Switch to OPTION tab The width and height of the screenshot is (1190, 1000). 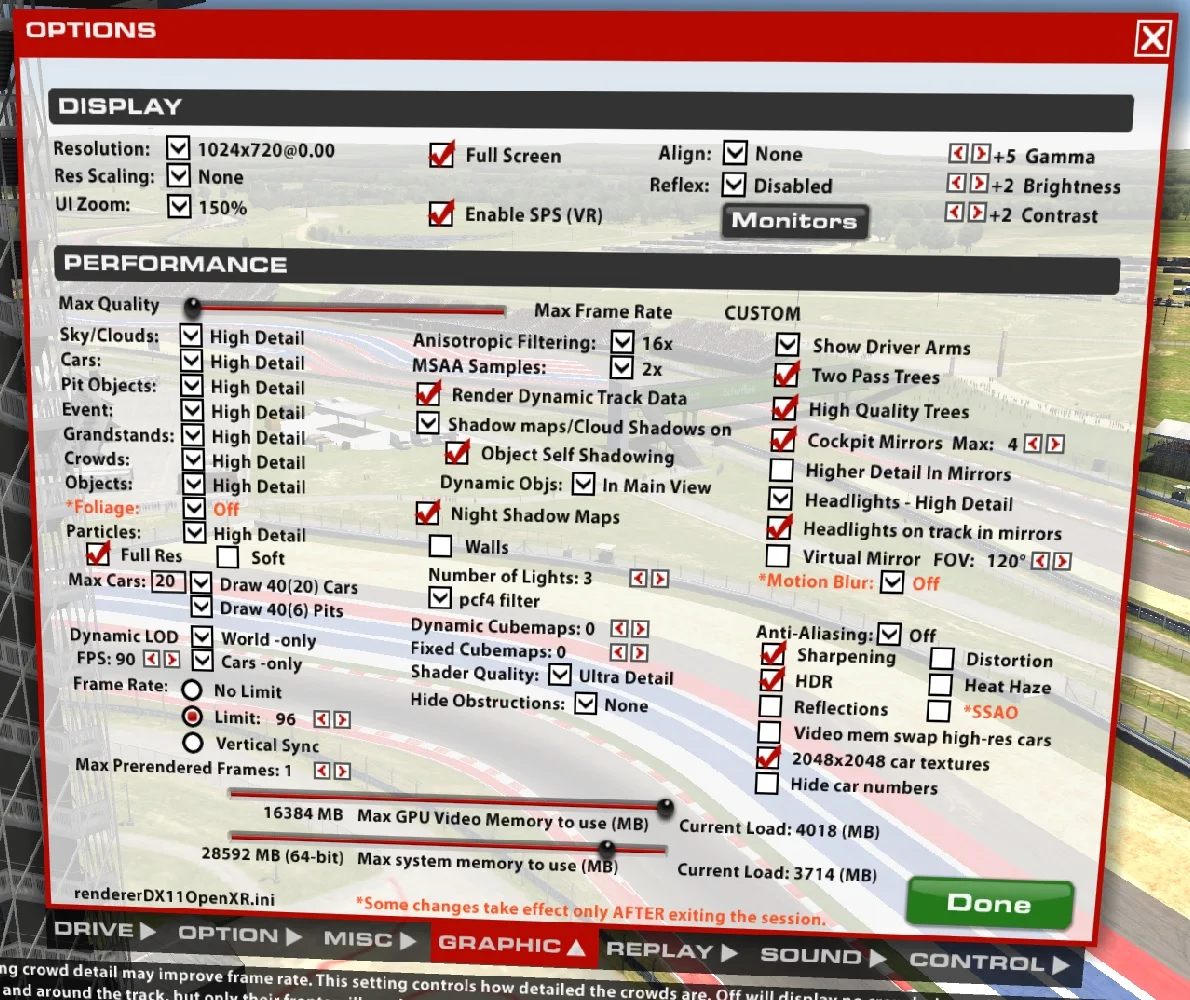240,936
